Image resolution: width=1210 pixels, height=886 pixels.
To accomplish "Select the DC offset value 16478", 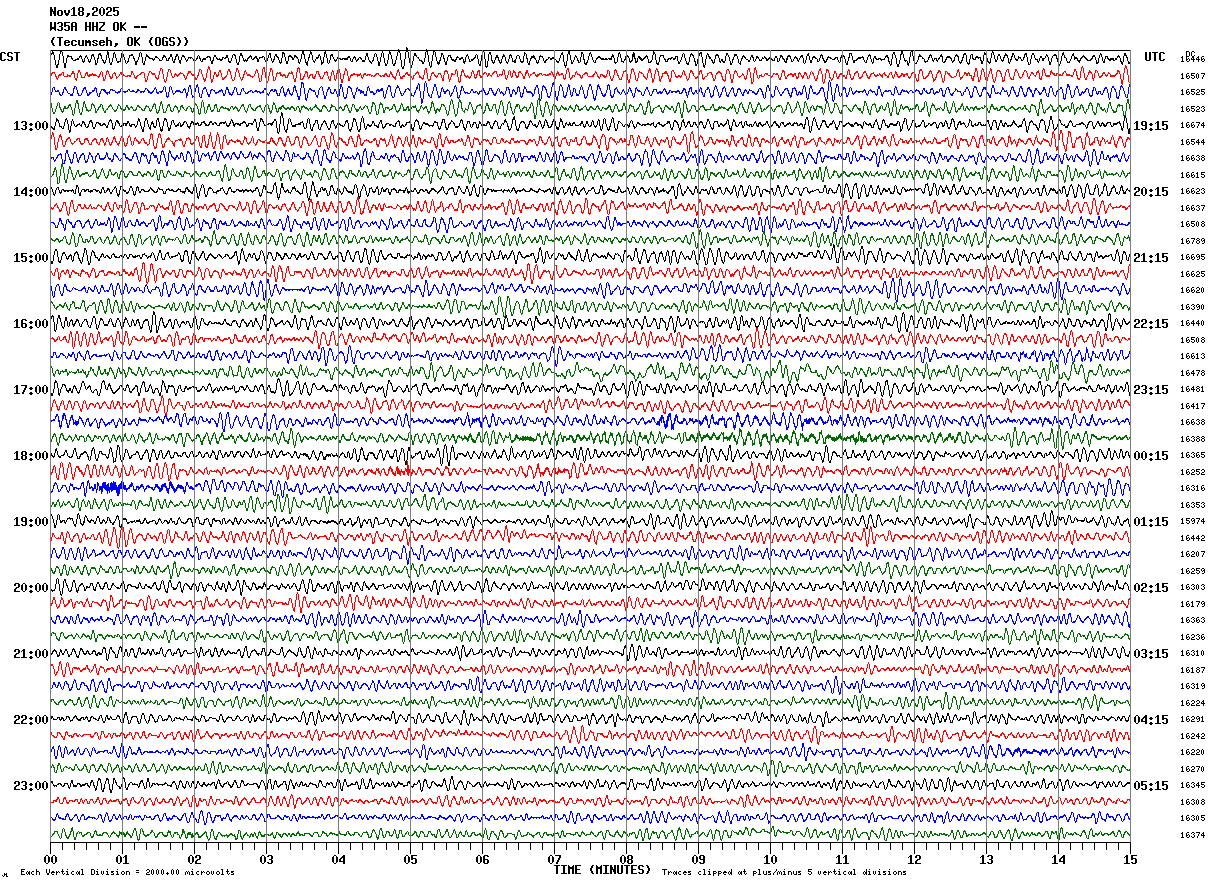I will tap(1192, 373).
